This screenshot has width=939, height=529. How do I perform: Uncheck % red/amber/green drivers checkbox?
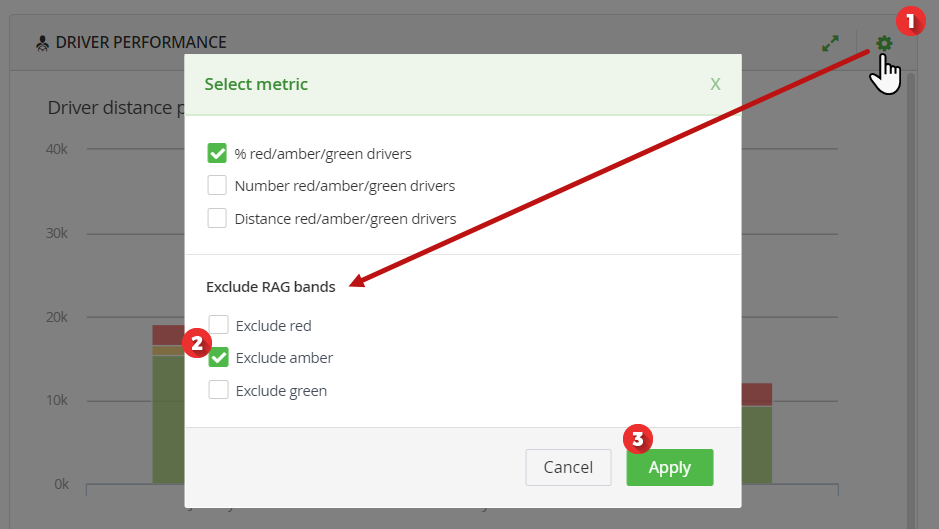(x=217, y=153)
